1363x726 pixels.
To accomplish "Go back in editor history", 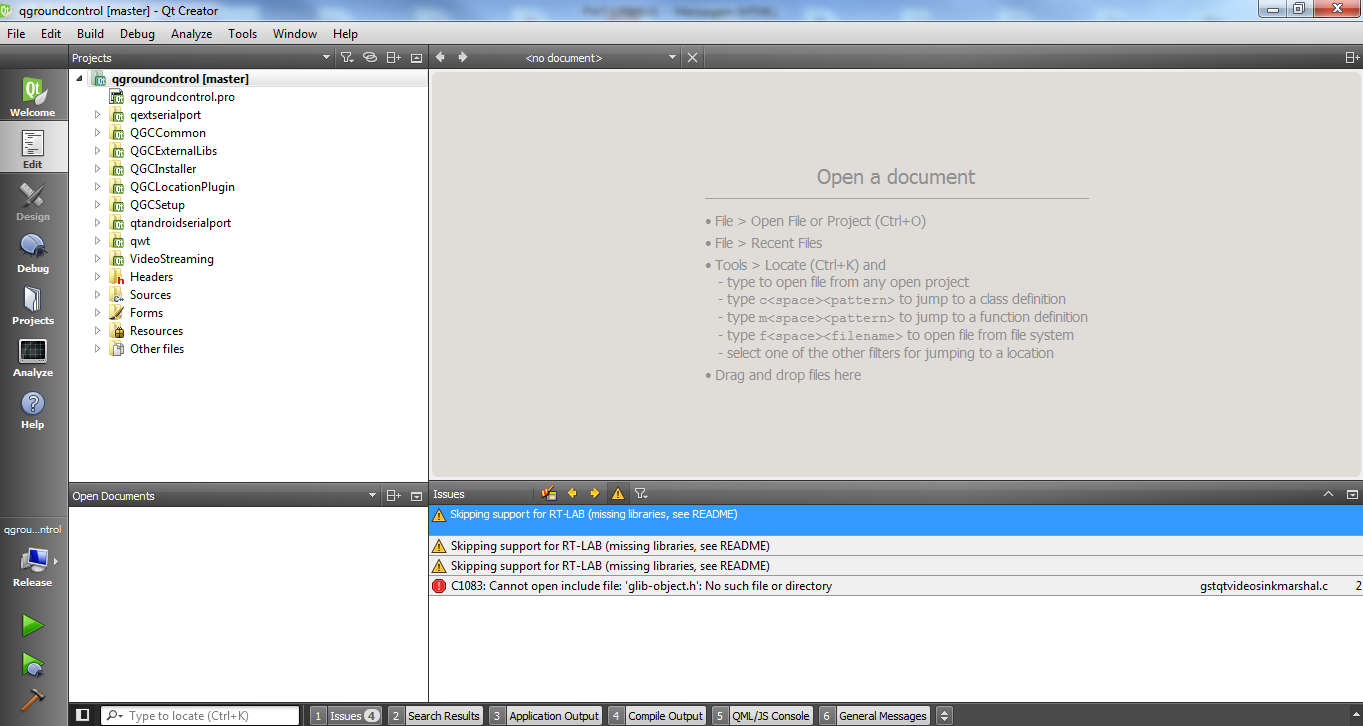I will (440, 57).
